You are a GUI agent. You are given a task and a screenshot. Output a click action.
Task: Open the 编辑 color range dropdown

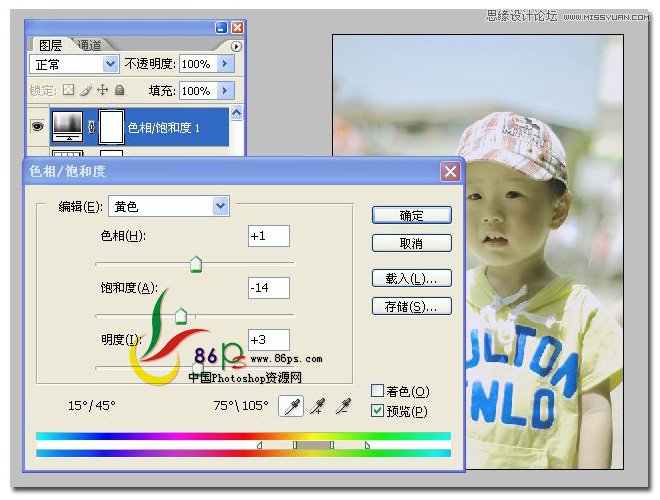221,206
